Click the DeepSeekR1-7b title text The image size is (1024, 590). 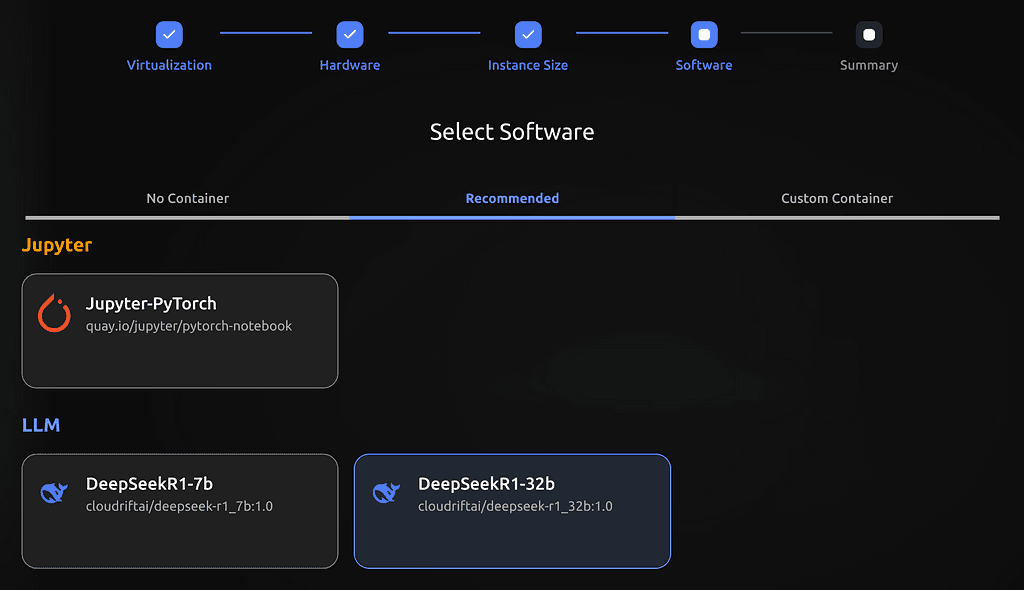coord(149,483)
